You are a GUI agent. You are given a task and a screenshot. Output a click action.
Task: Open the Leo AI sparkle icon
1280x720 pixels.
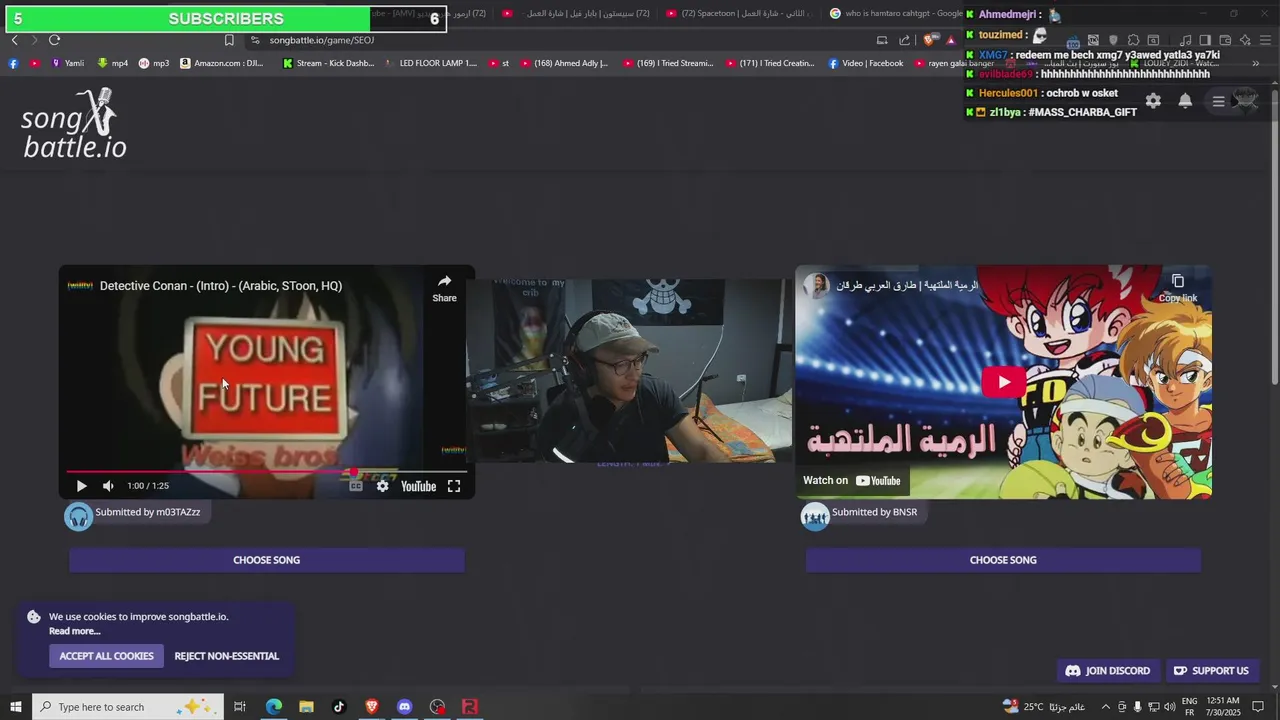[x=1245, y=40]
